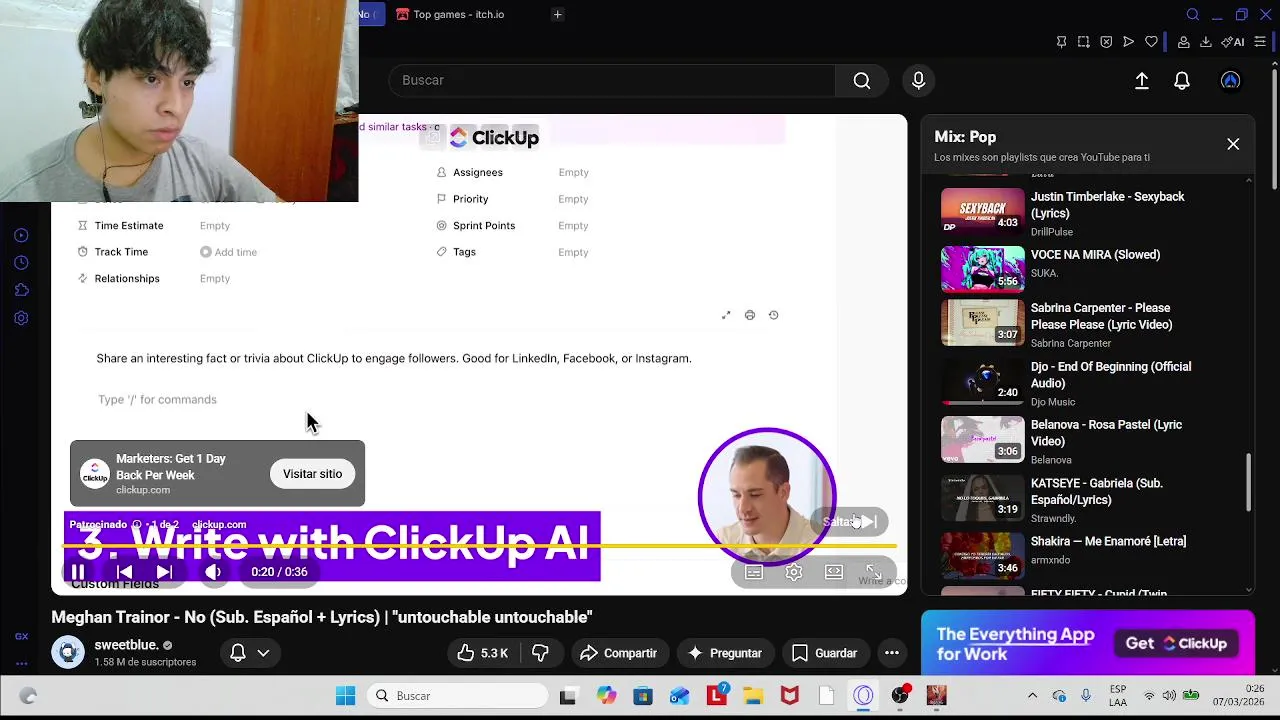The height and width of the screenshot is (720, 1280).
Task: Open File Explorer from taskbar
Action: 753,696
